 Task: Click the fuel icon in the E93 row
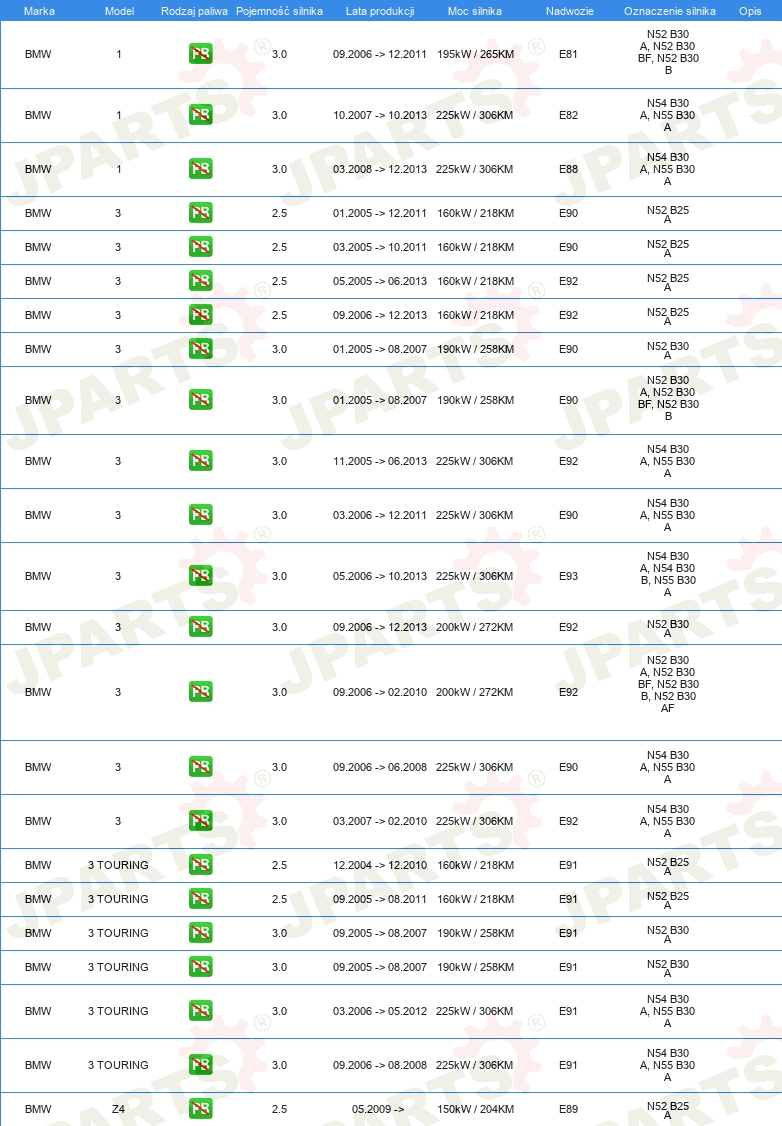click(200, 576)
